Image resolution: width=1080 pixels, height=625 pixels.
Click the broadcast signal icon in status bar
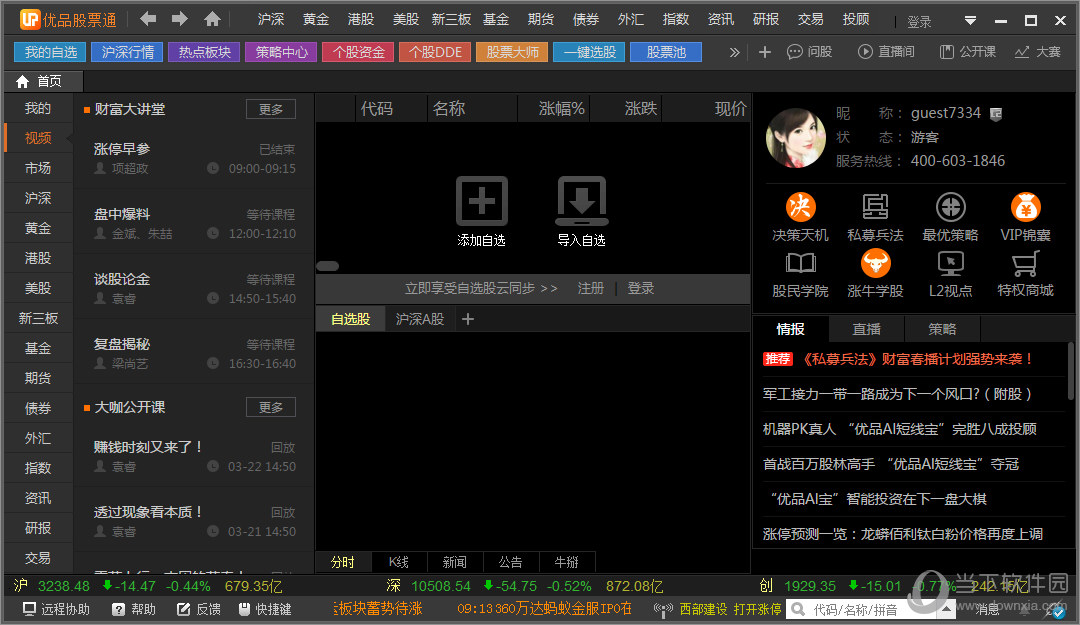663,609
